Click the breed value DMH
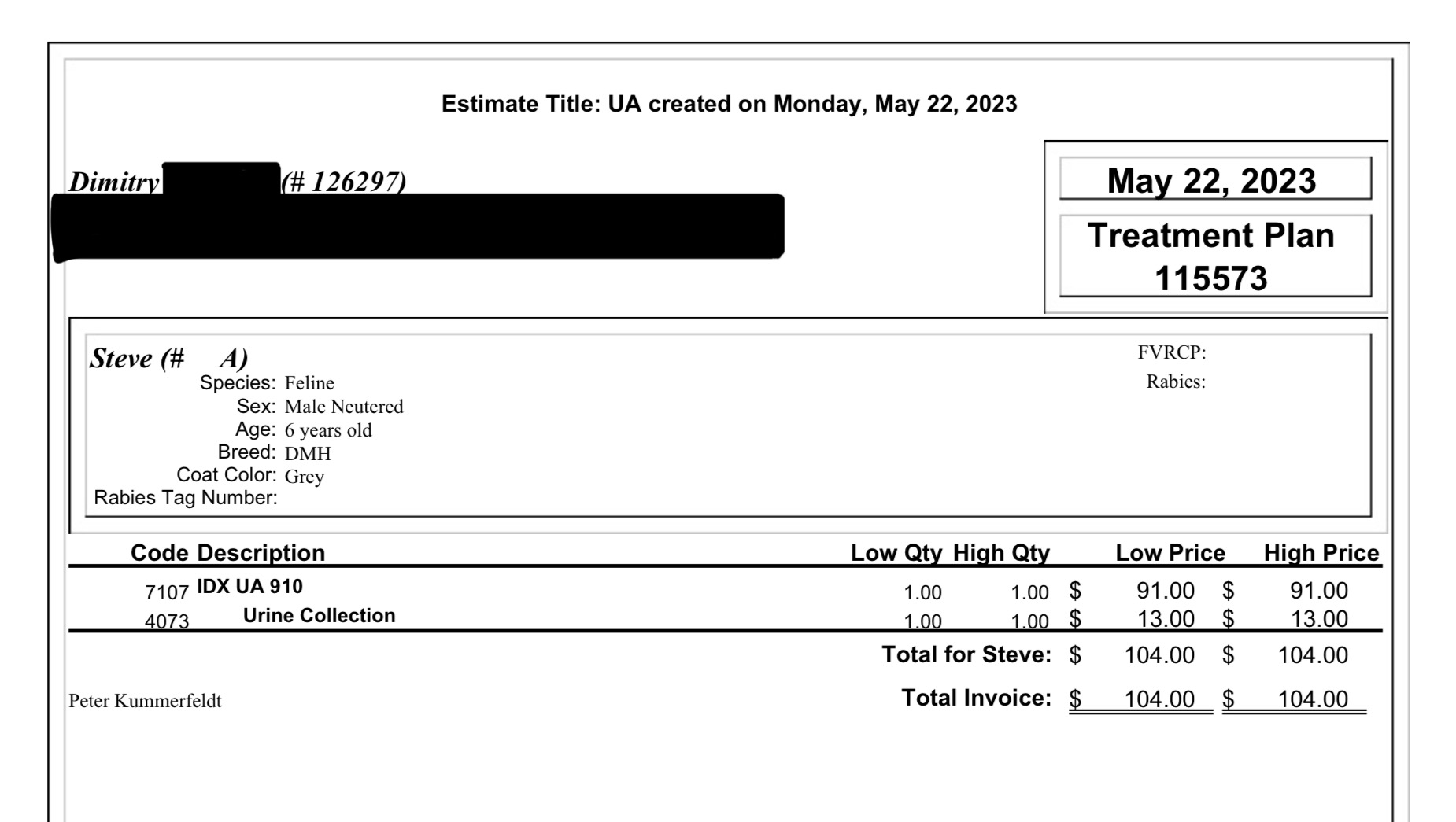1456x822 pixels. 308,454
